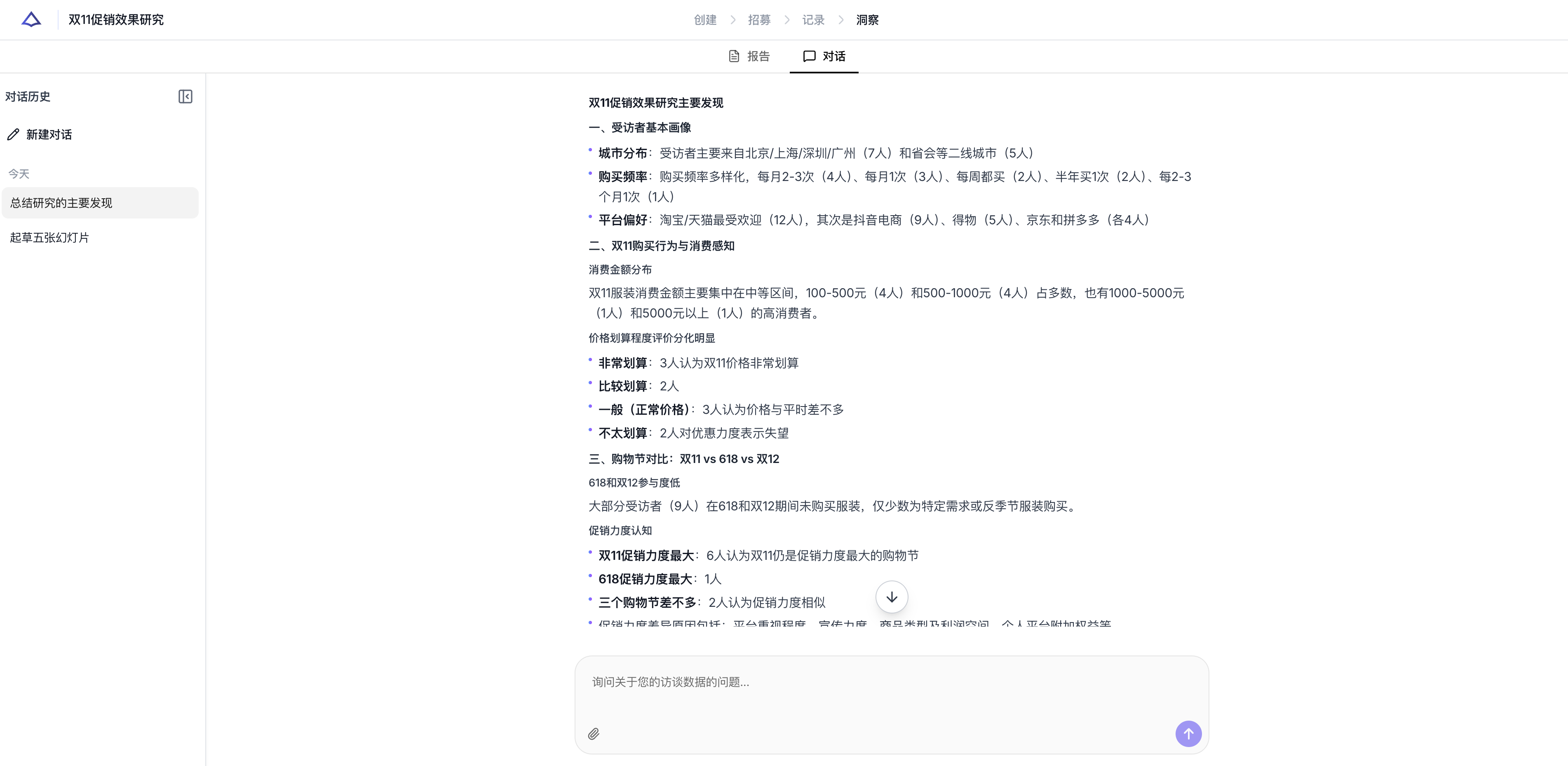Click the project title 双11促销效果研究

point(116,19)
